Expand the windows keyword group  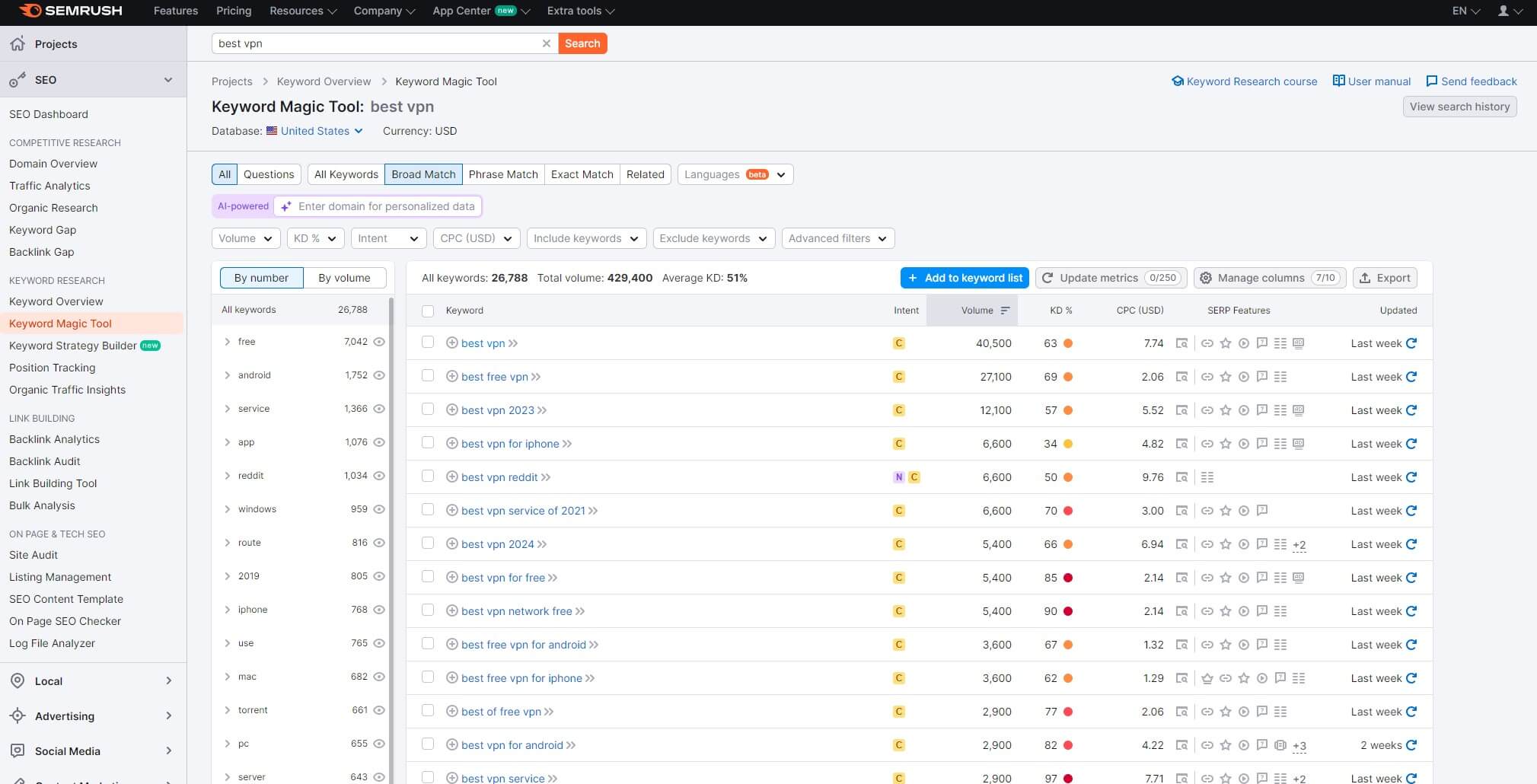pos(227,509)
